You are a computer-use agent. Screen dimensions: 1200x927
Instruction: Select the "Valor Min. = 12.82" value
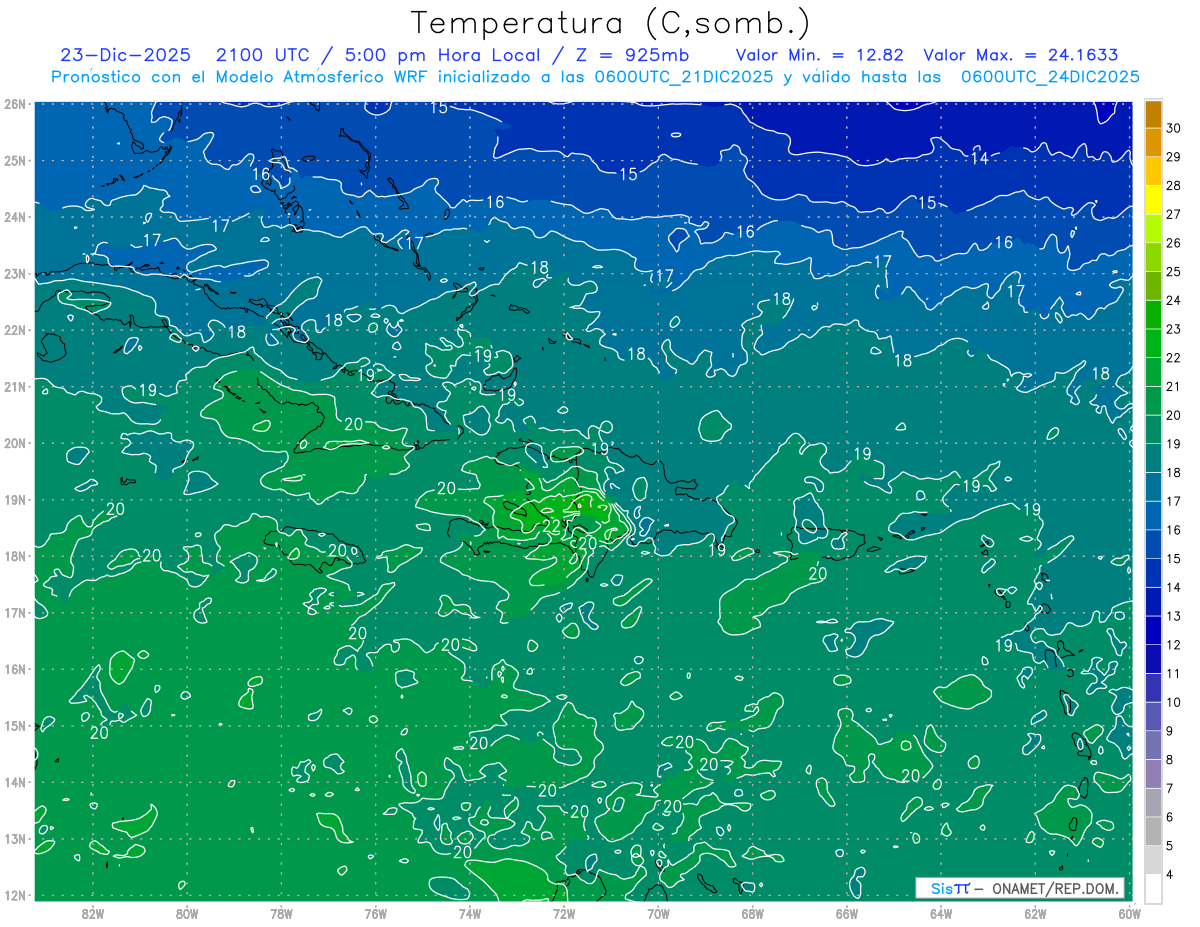pos(820,55)
